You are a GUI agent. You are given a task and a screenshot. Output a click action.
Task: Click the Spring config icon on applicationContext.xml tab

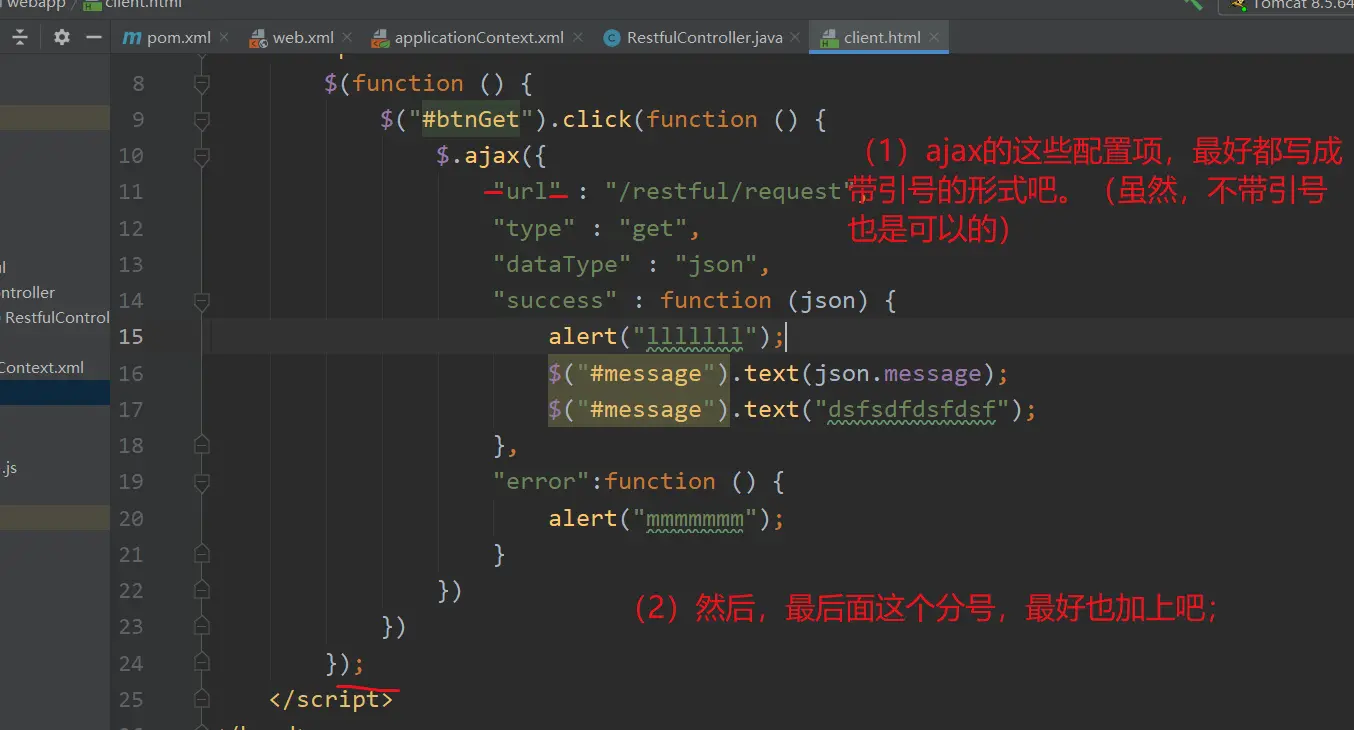379,38
